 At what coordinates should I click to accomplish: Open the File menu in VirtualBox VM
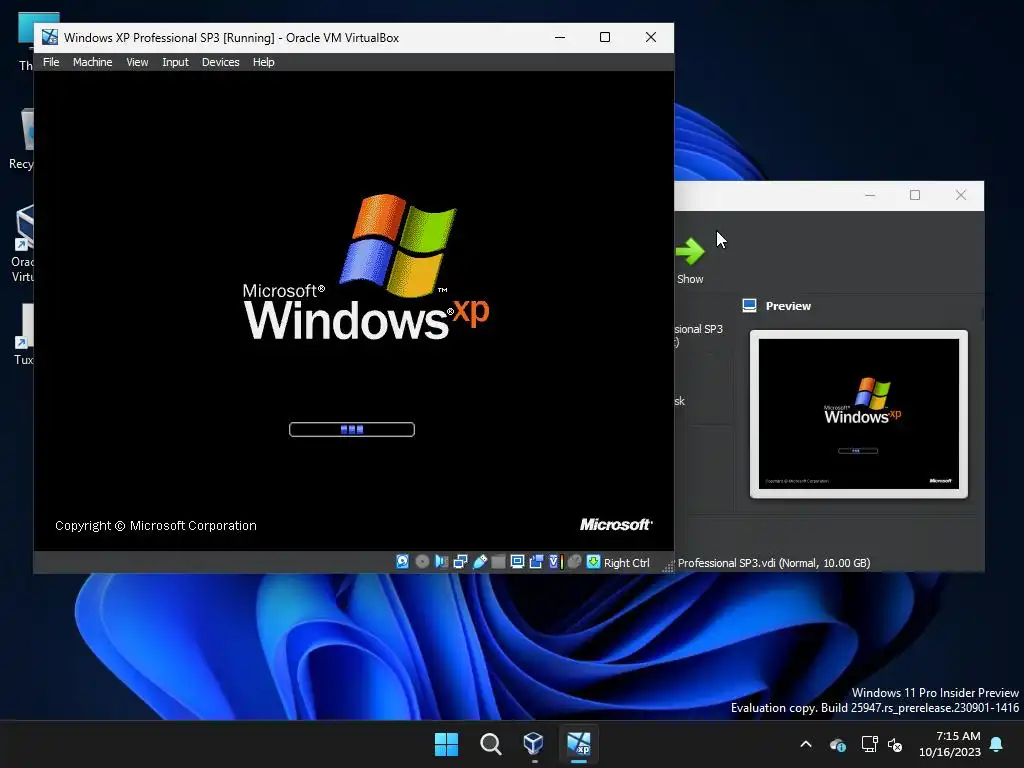[x=51, y=62]
